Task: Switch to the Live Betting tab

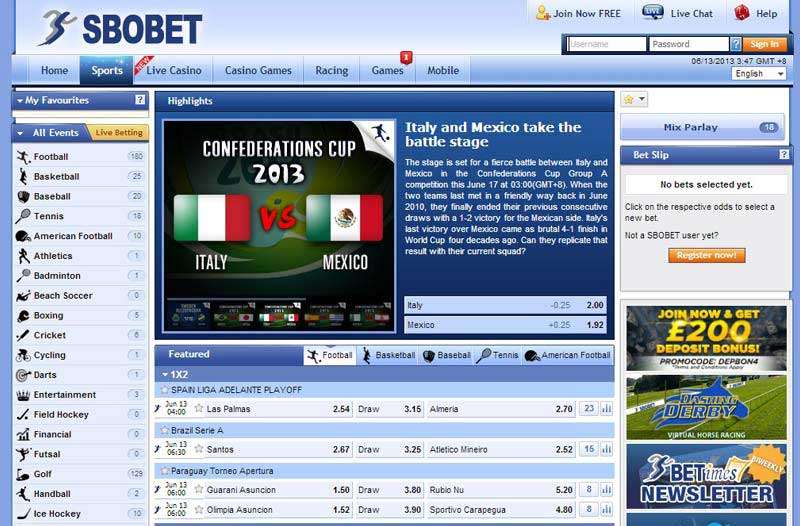Action: pyautogui.click(x=118, y=133)
